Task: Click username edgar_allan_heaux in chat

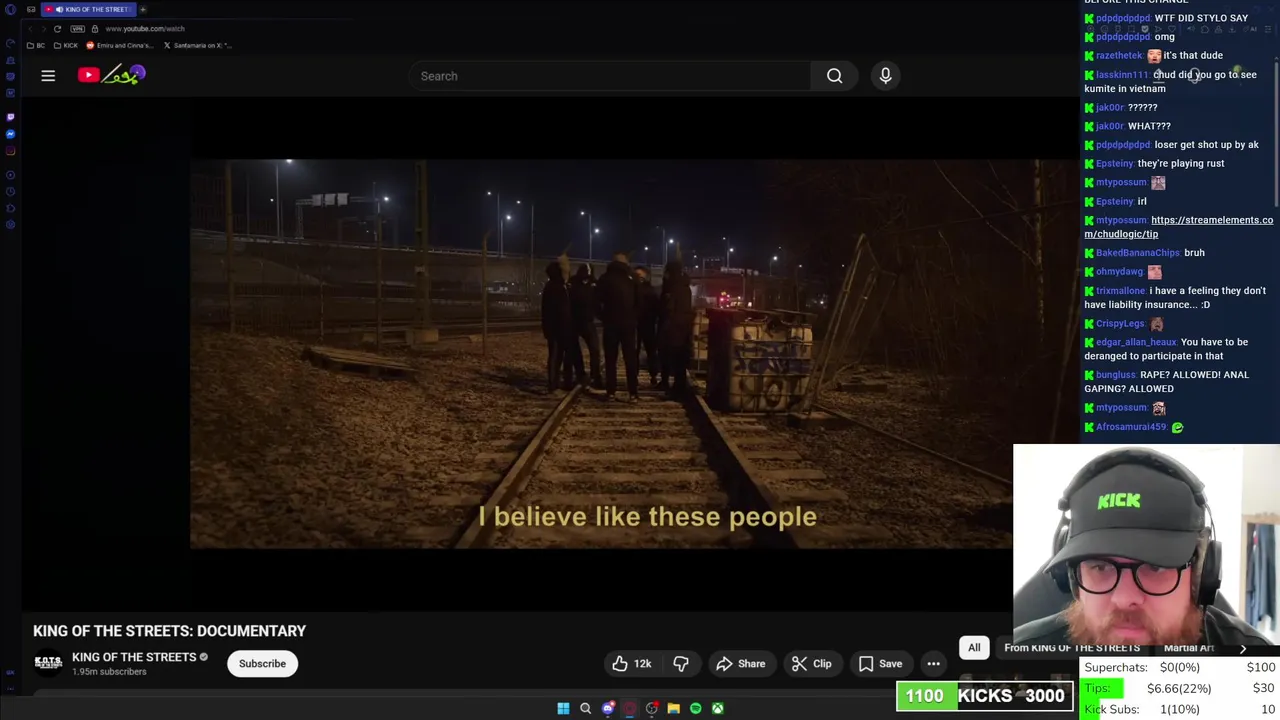Action: 1136,342
